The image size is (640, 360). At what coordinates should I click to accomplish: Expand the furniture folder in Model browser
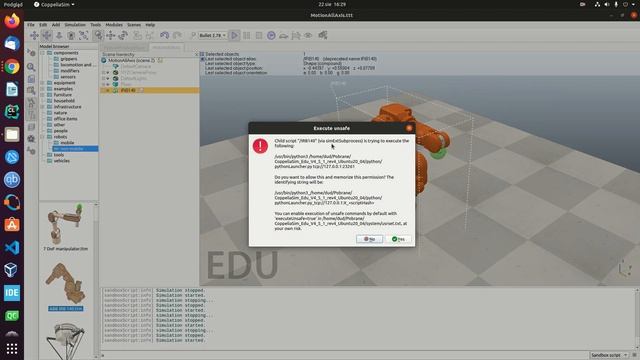click(42, 95)
